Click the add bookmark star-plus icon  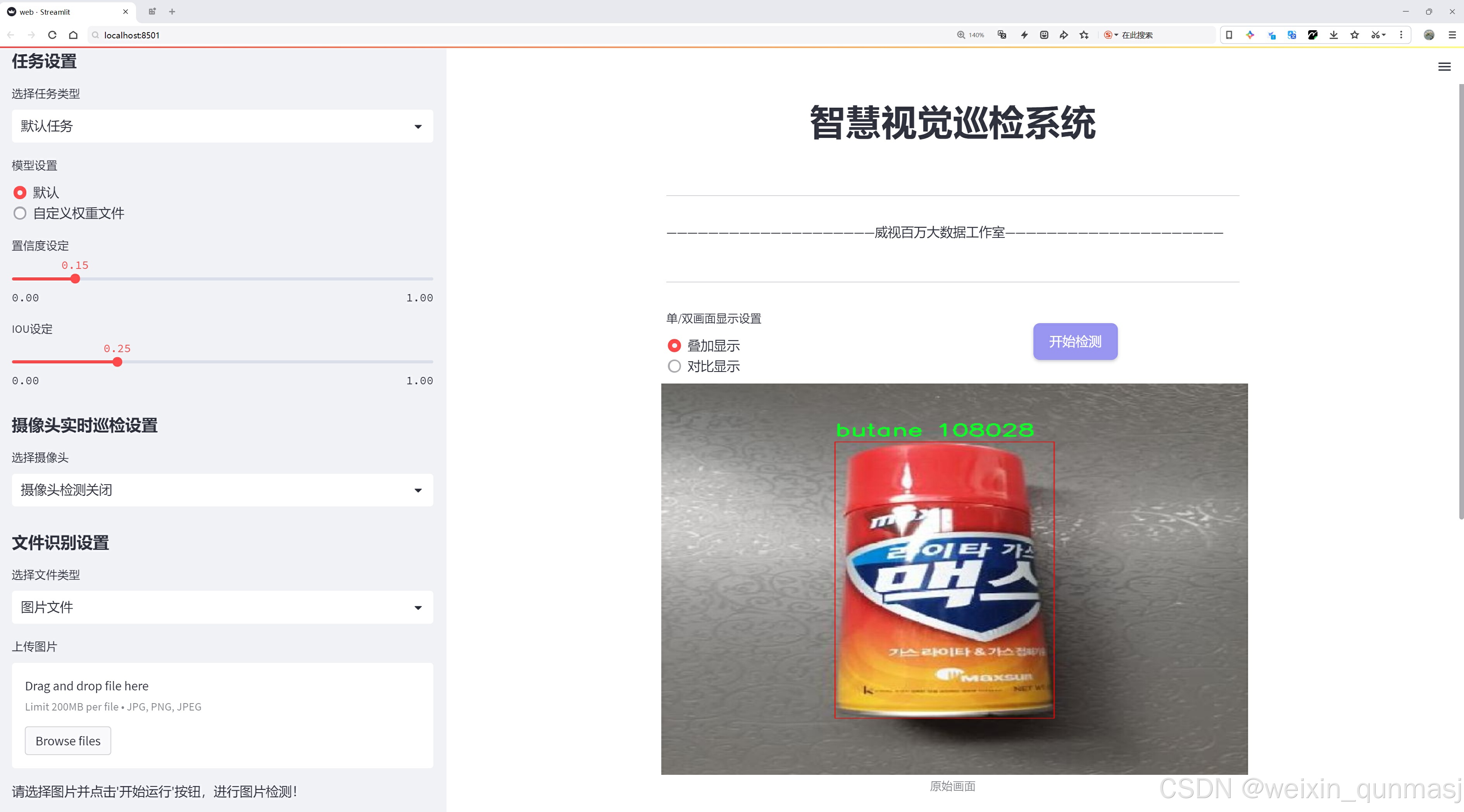coord(1084,35)
